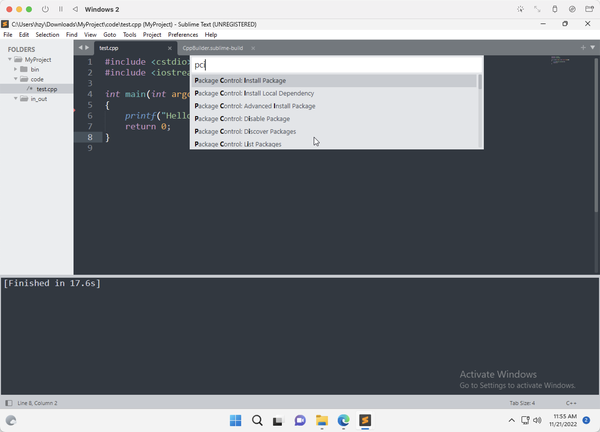Collapse the code folder
600x432 pixels.
16,79
